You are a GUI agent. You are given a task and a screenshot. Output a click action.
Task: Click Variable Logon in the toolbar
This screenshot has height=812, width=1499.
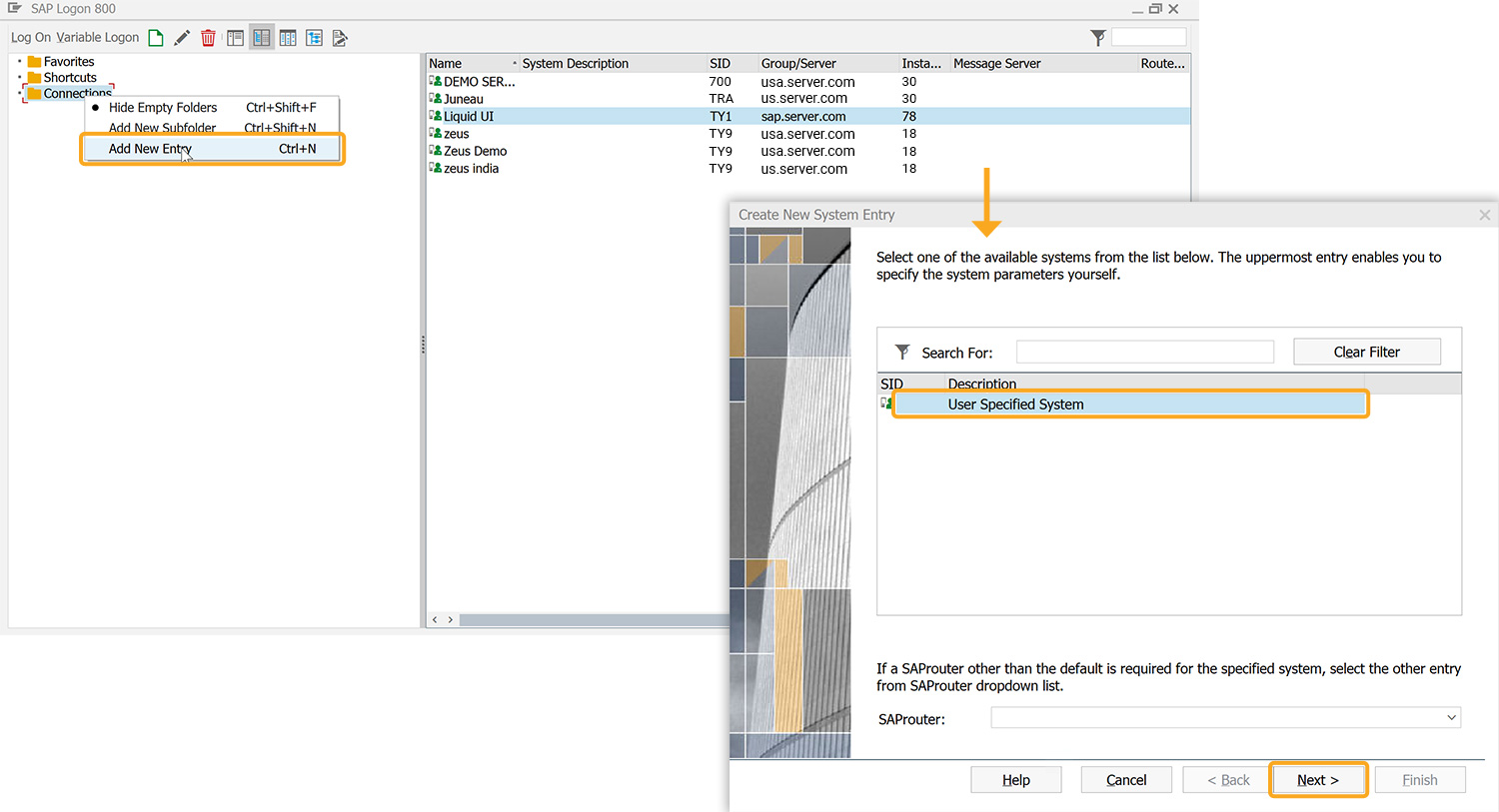(x=98, y=38)
